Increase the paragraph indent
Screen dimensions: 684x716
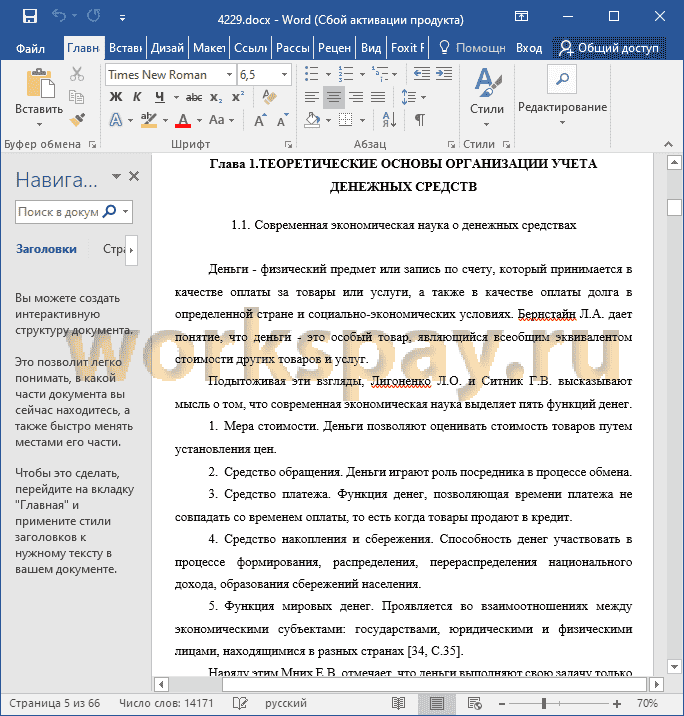click(x=444, y=74)
